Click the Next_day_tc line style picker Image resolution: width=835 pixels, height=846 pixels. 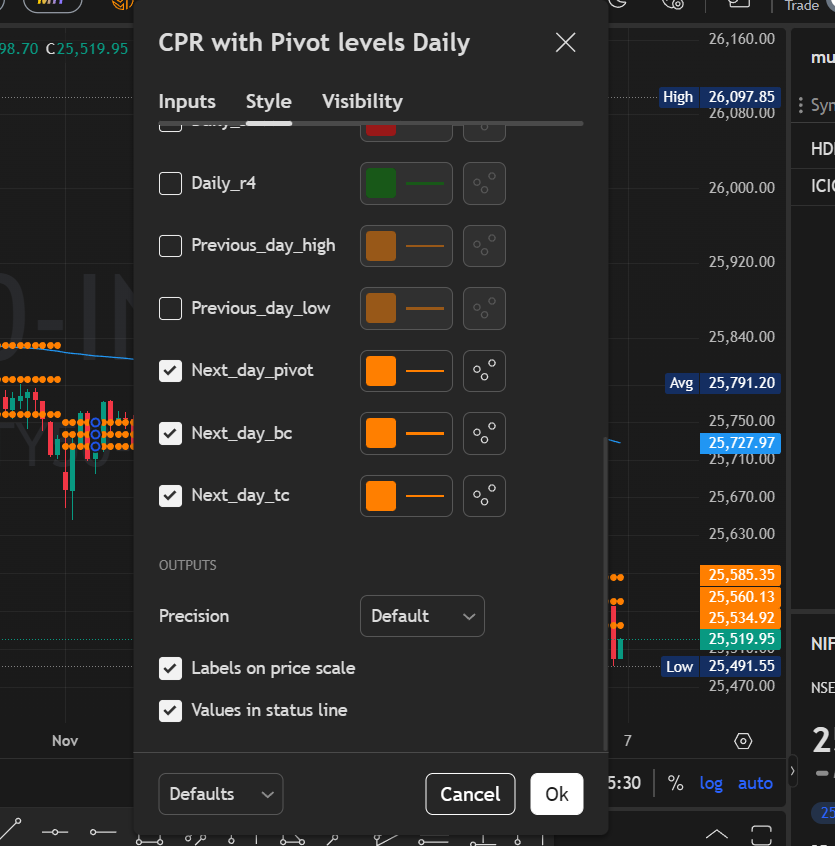coord(406,496)
